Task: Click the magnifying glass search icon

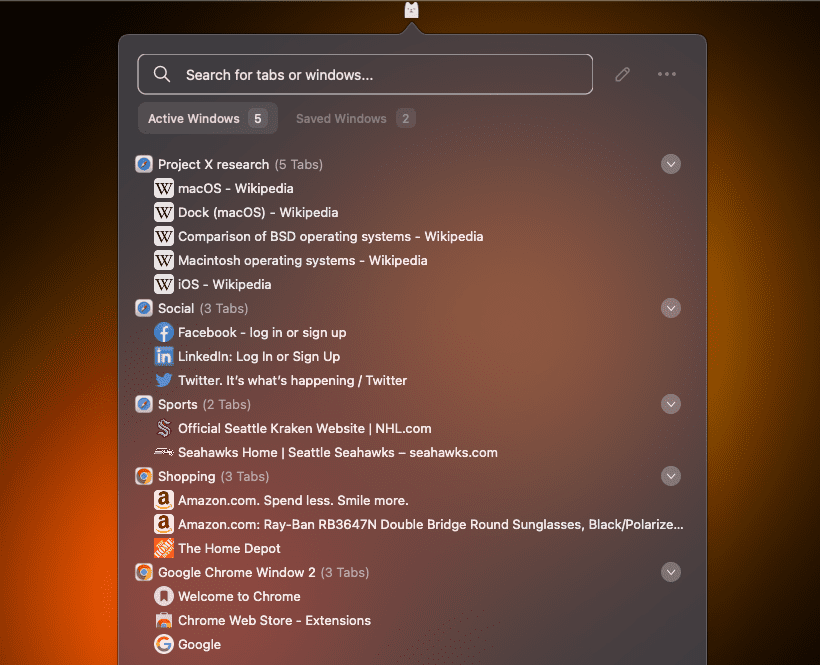Action: 162,74
